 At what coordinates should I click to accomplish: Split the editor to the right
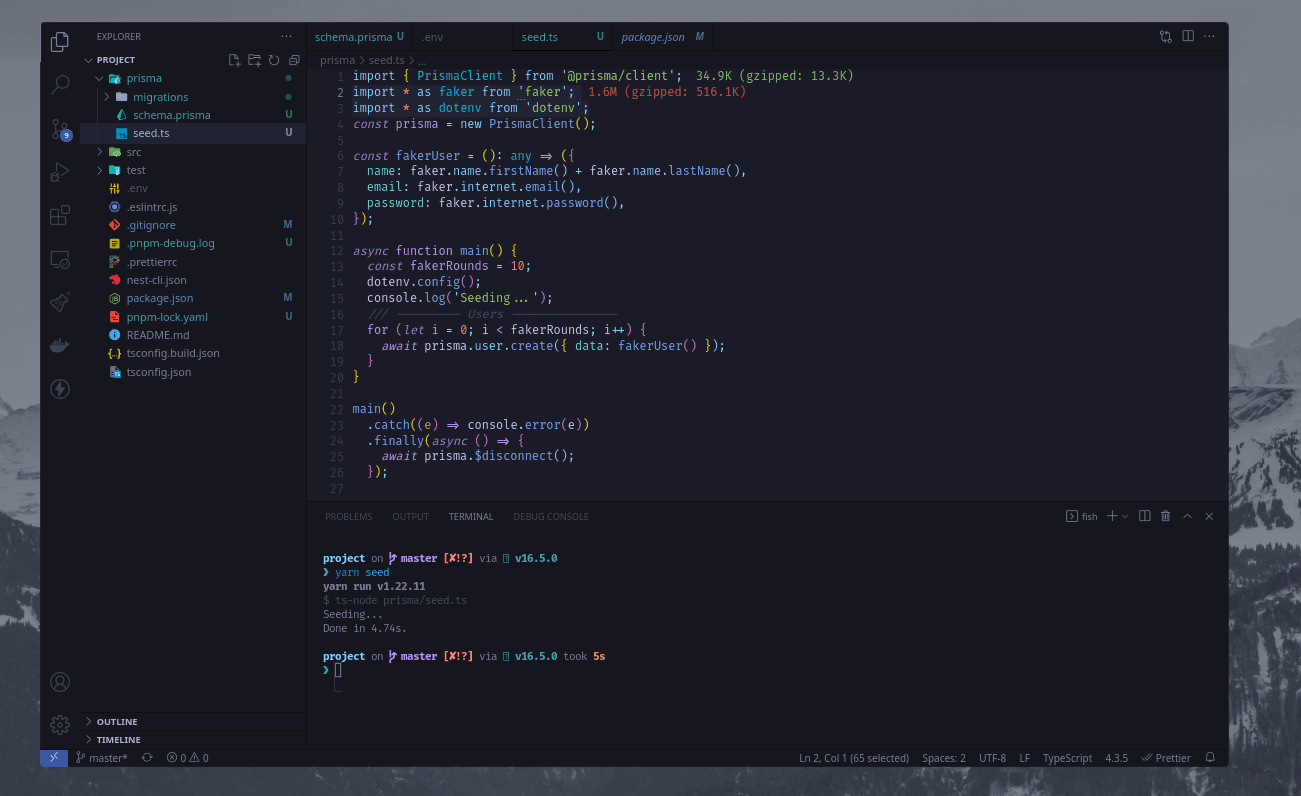pyautogui.click(x=1188, y=36)
